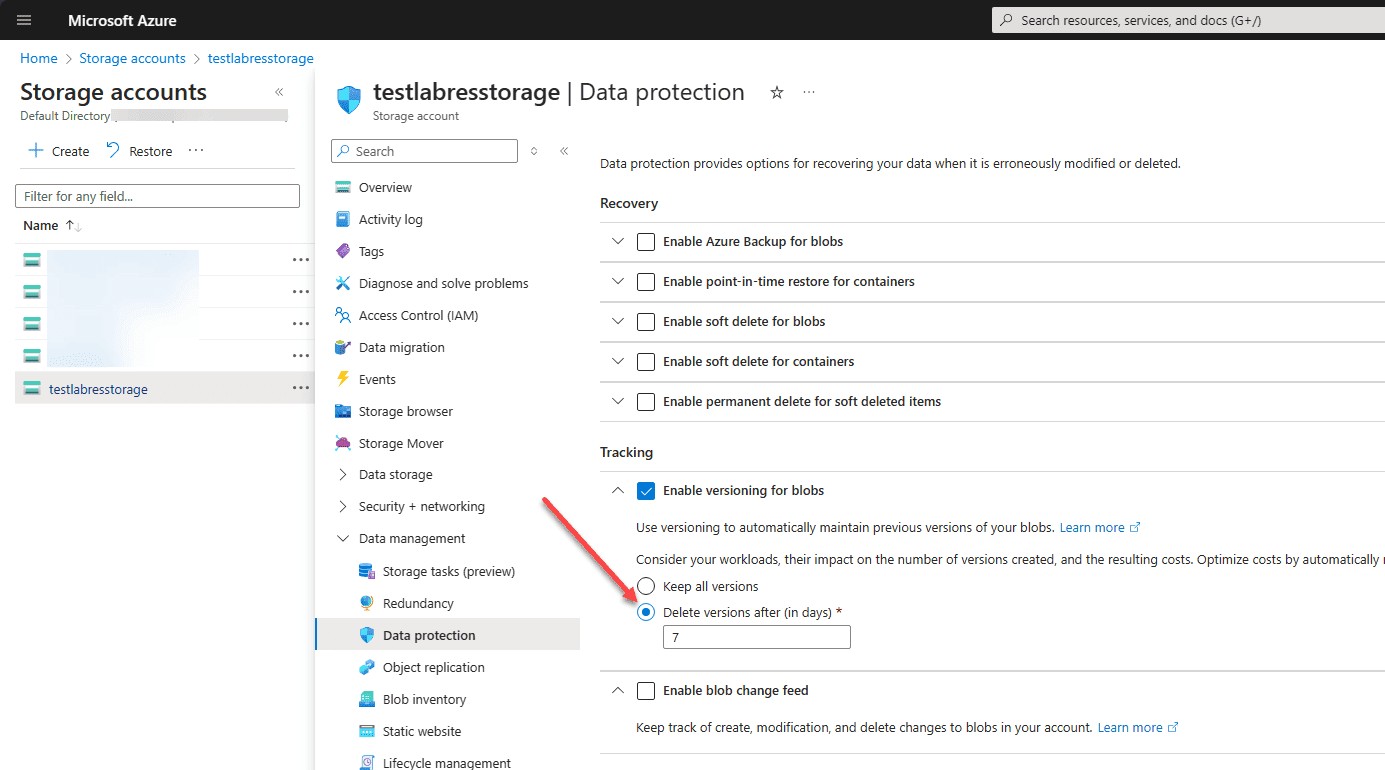Click the Blob inventory icon
This screenshot has width=1385, height=770.
coord(366,699)
